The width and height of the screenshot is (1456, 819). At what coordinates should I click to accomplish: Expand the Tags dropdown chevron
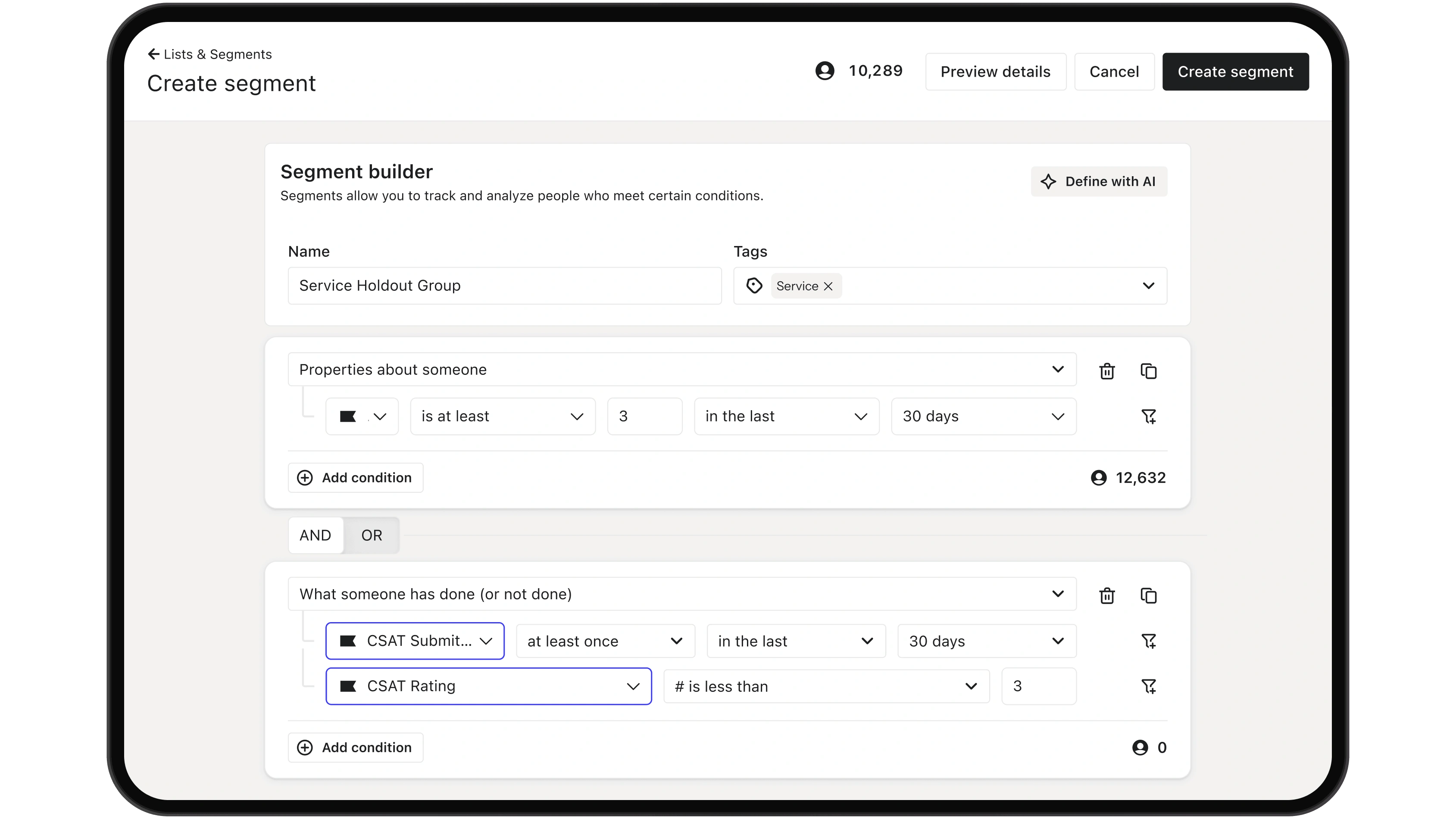click(1148, 286)
